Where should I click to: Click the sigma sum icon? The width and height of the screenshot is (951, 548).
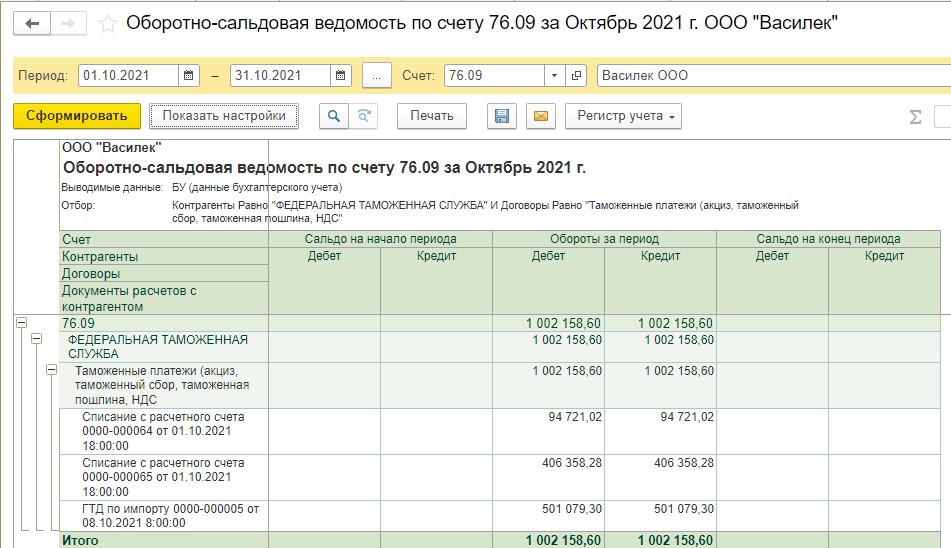[915, 116]
